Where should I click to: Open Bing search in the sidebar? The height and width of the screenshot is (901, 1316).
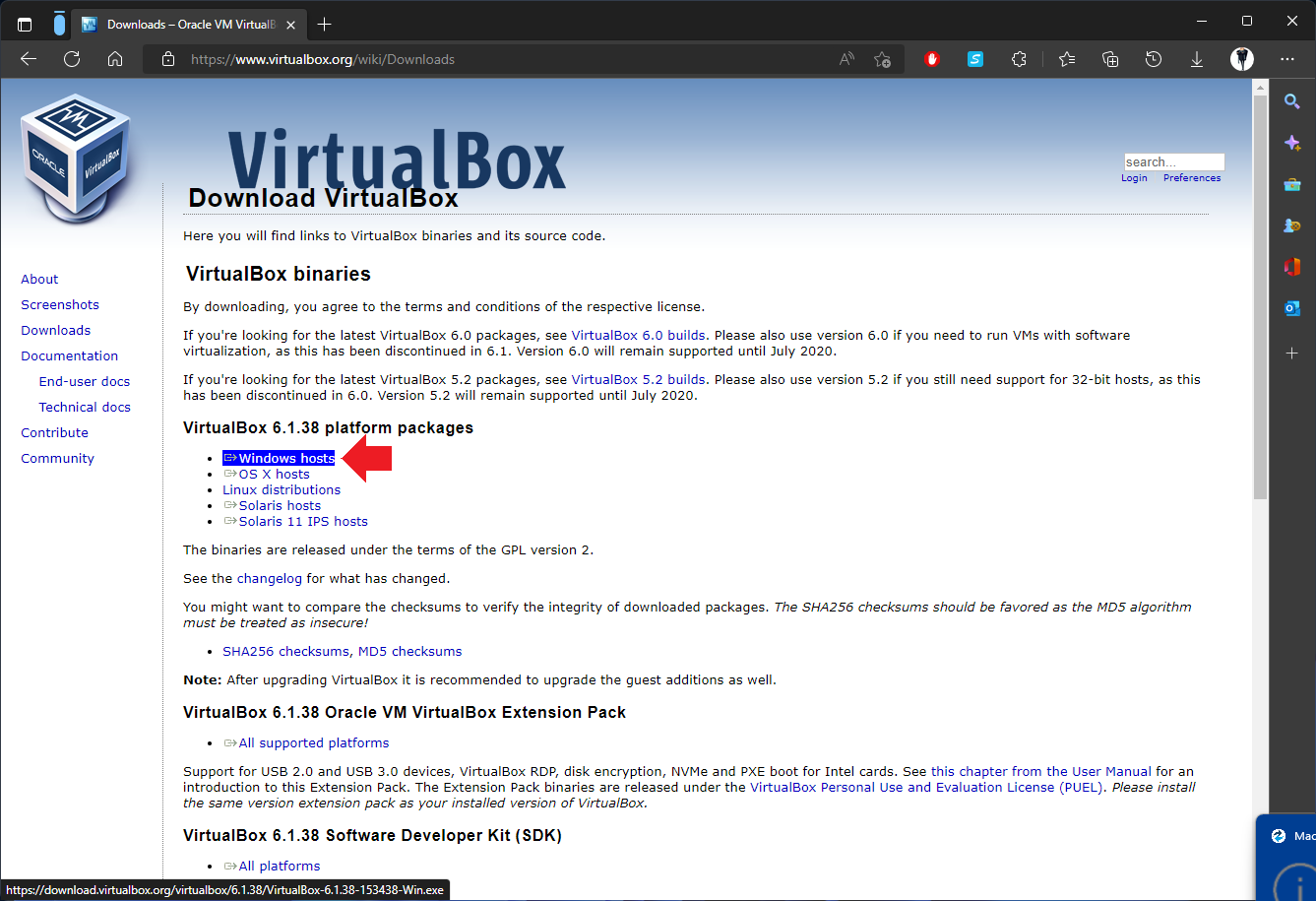pyautogui.click(x=1292, y=101)
